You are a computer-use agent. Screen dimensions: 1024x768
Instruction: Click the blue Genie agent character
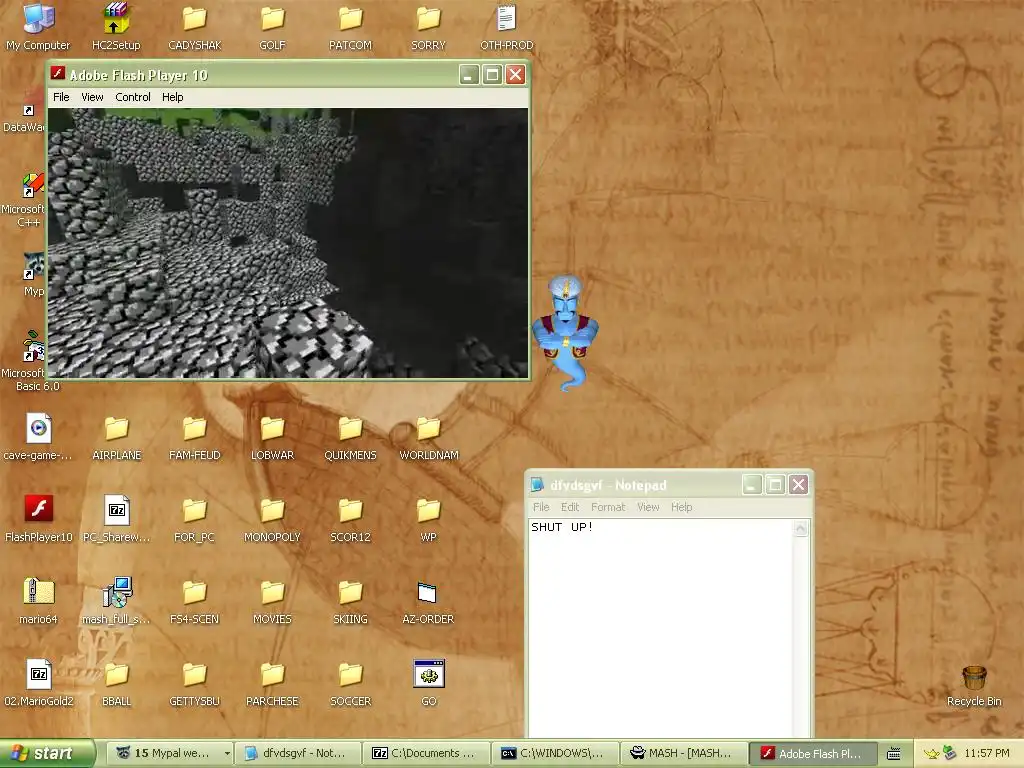click(x=566, y=332)
